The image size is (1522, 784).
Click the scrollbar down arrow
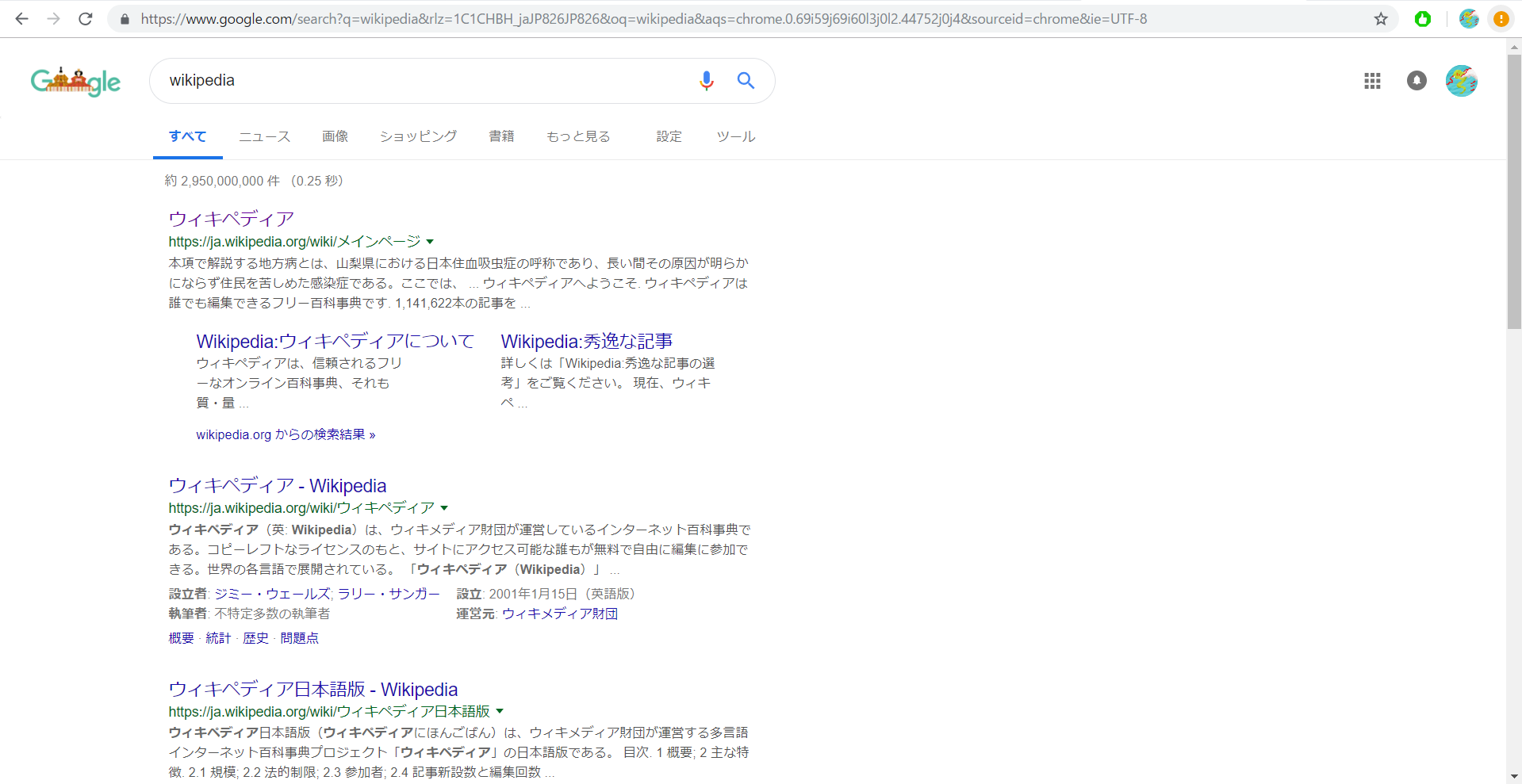[x=1514, y=777]
